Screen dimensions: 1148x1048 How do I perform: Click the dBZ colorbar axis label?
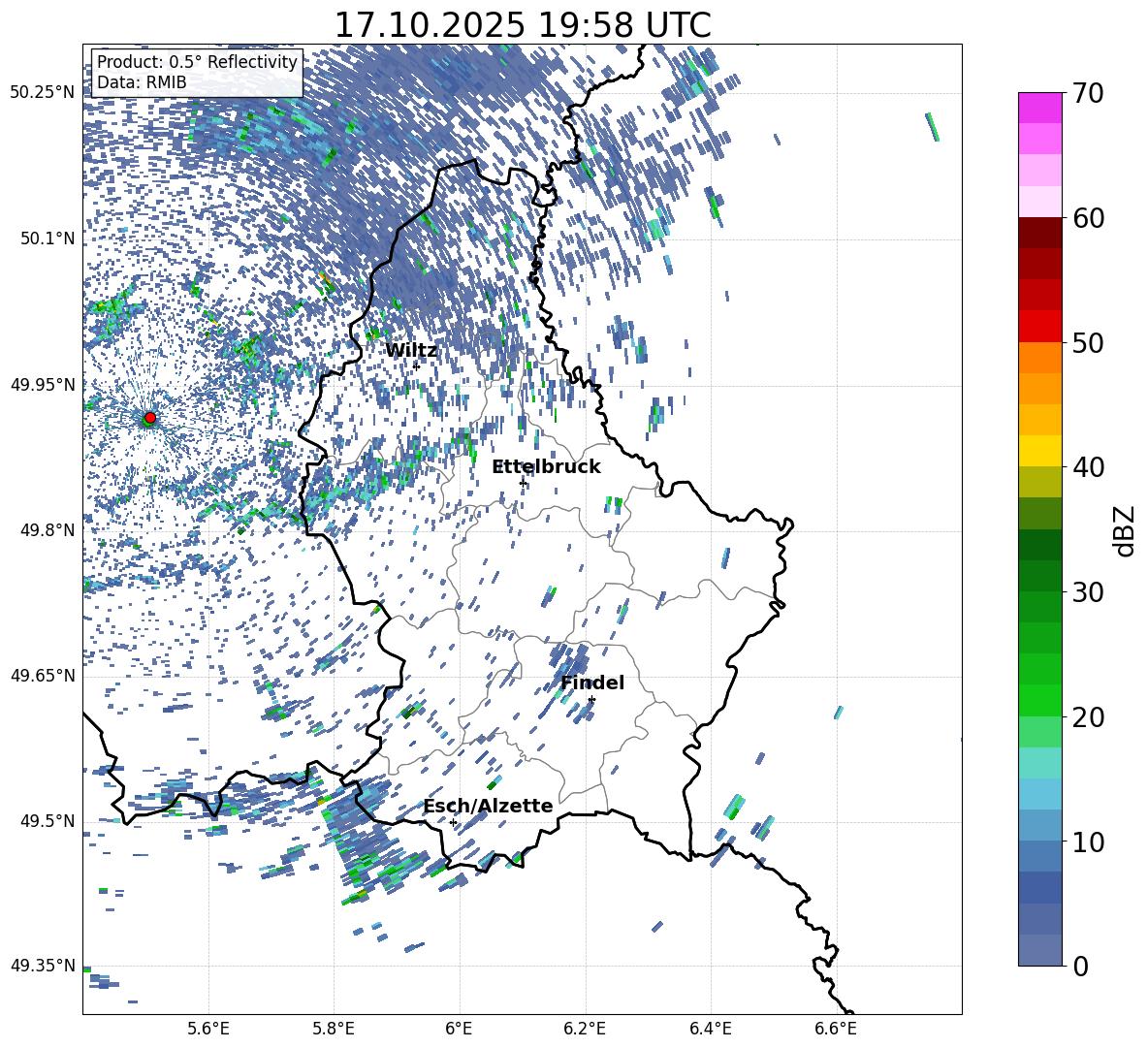coord(1126,530)
